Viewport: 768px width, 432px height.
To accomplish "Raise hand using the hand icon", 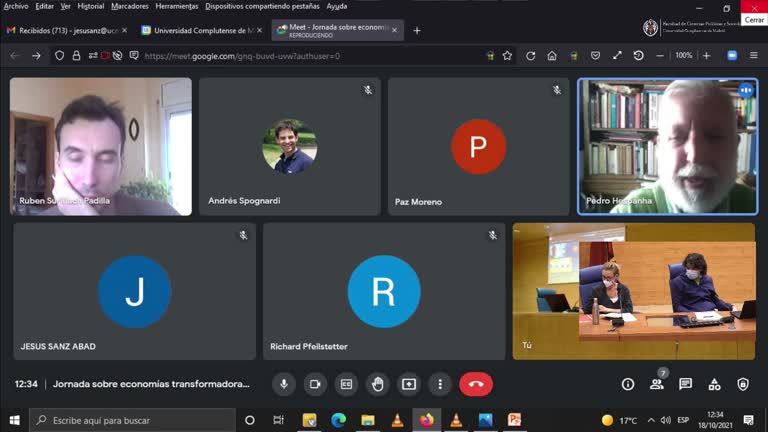I will (x=378, y=384).
